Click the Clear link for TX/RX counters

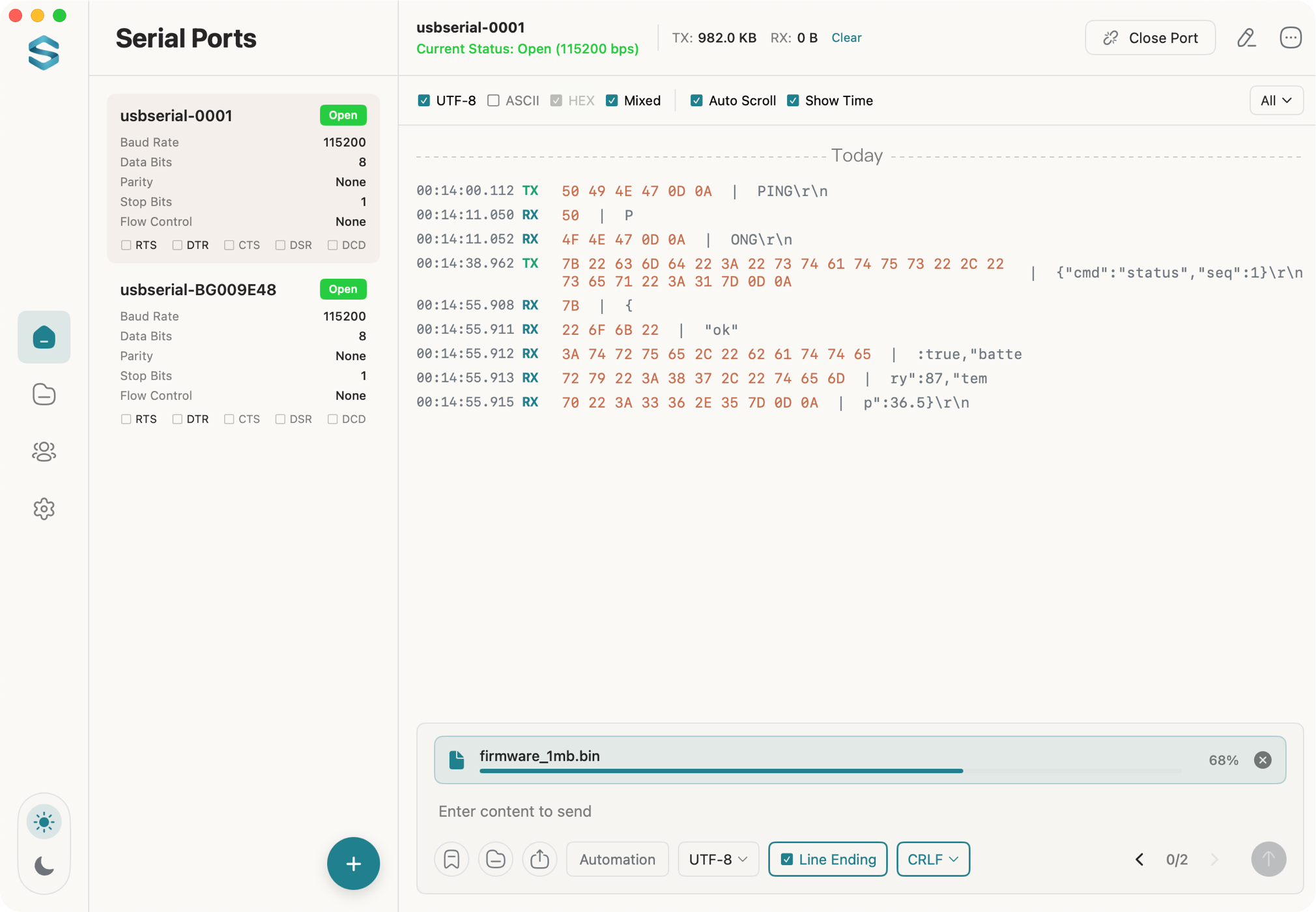pos(846,38)
